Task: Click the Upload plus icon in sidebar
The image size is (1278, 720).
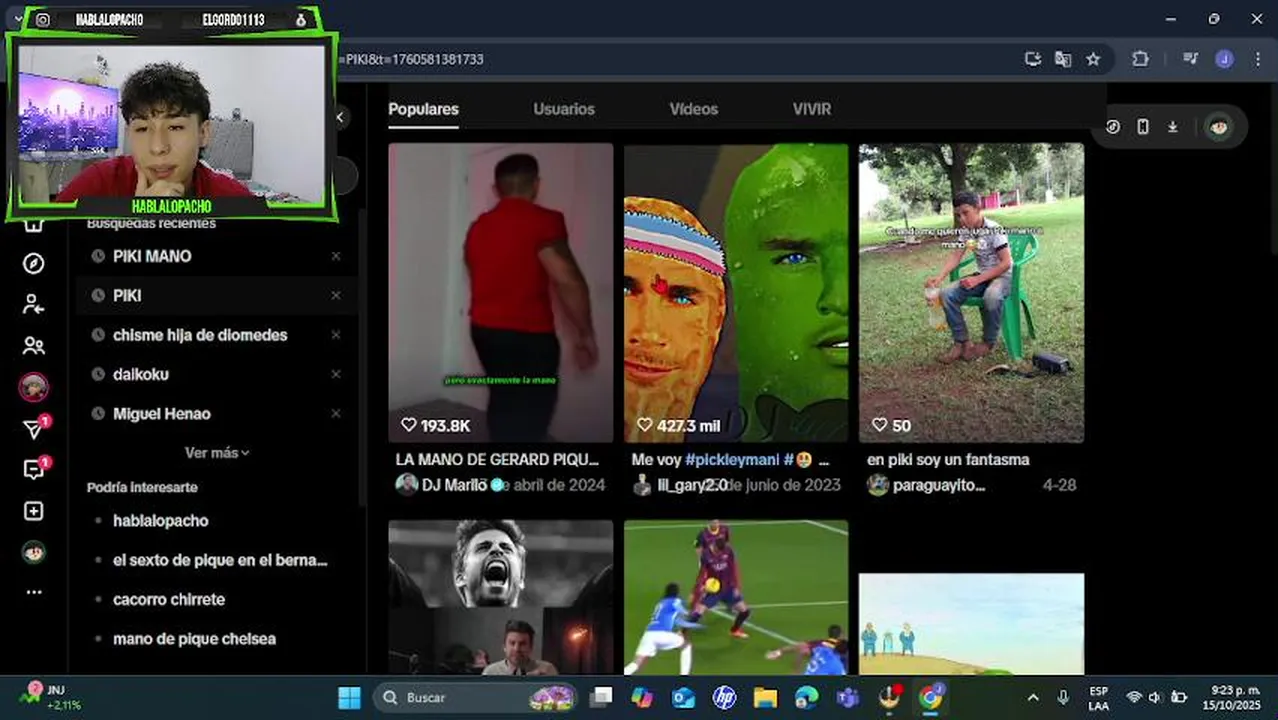Action: [34, 511]
